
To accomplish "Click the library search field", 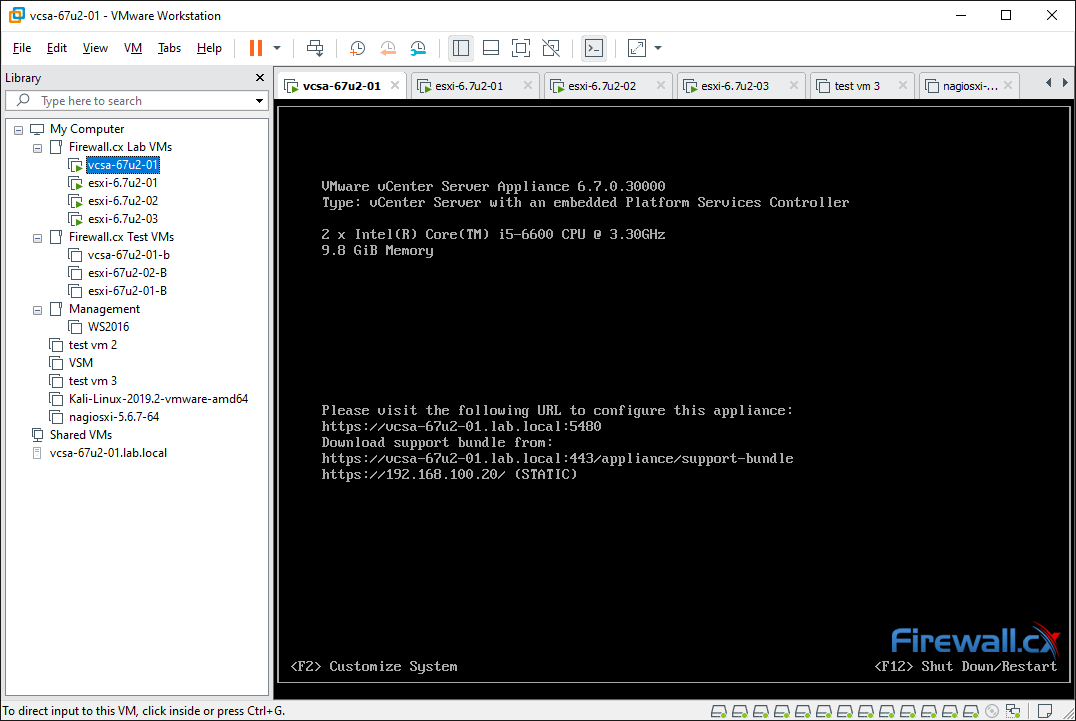I will pyautogui.click(x=137, y=101).
